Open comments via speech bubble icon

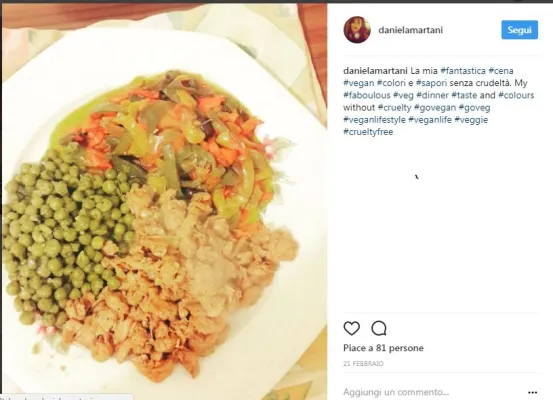pyautogui.click(x=379, y=328)
